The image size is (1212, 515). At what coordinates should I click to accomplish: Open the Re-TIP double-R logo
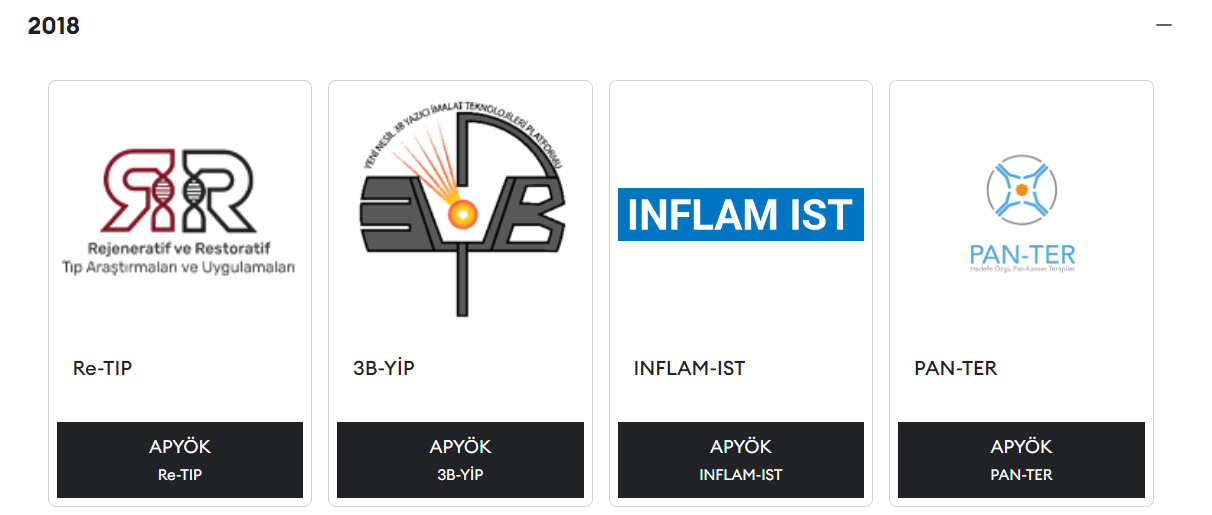(180, 191)
